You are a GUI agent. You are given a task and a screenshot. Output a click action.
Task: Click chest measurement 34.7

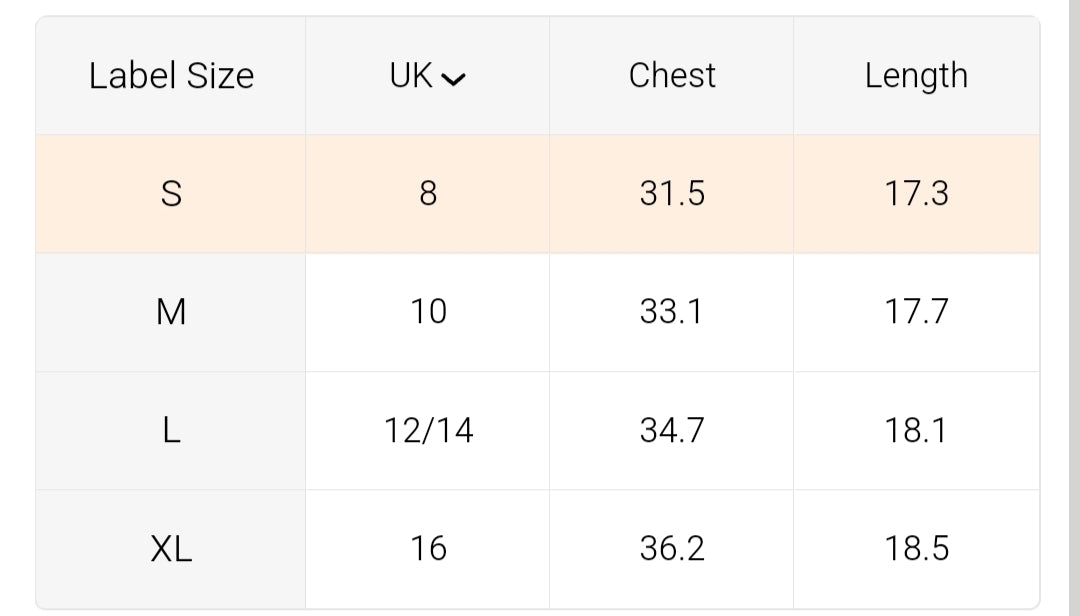tap(672, 431)
